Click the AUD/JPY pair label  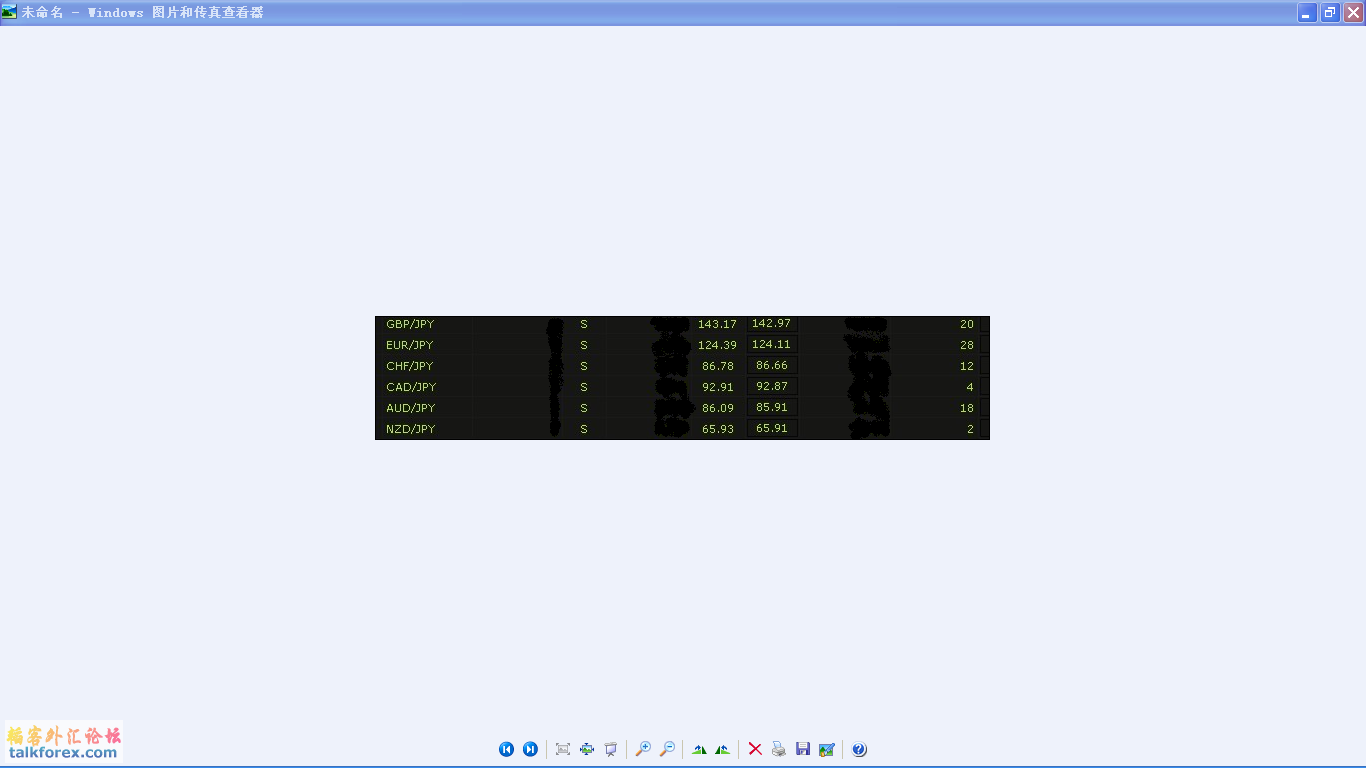411,408
